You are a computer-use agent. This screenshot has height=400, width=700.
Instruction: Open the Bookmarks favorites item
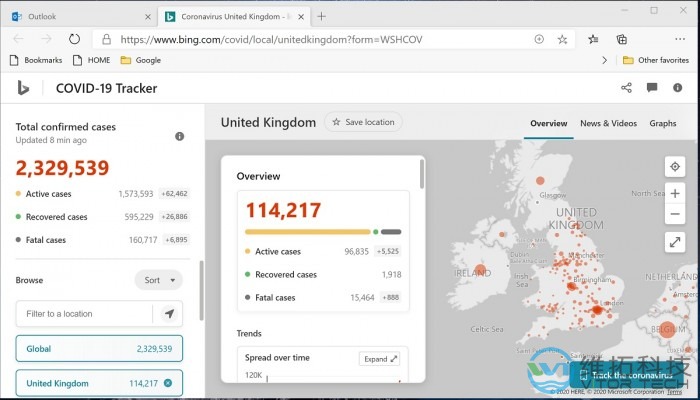pos(36,60)
